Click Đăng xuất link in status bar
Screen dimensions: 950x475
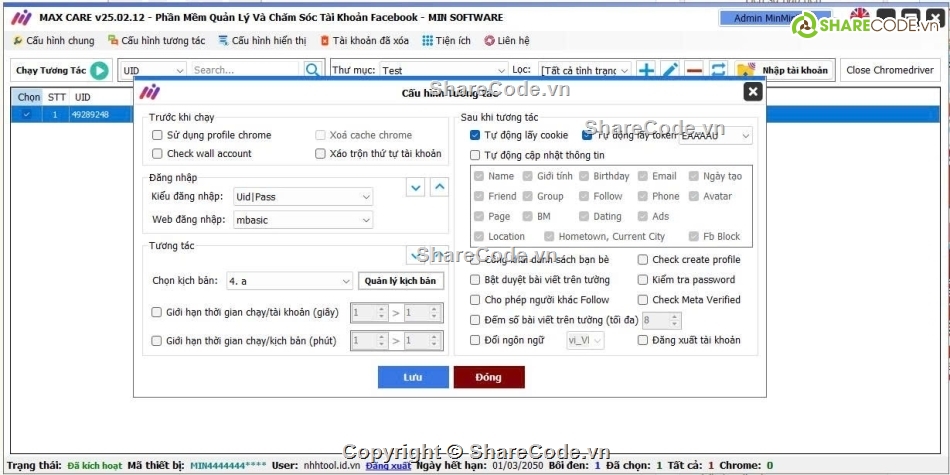coord(388,465)
